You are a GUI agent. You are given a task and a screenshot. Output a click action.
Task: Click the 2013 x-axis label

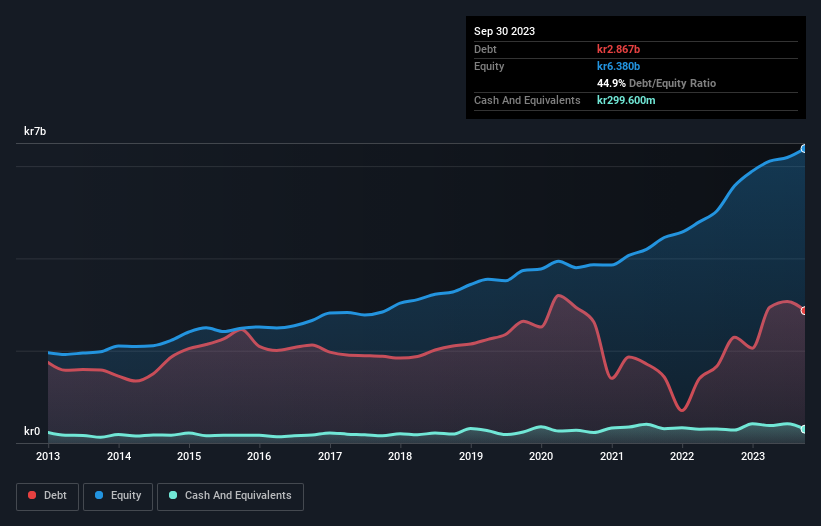coord(48,456)
